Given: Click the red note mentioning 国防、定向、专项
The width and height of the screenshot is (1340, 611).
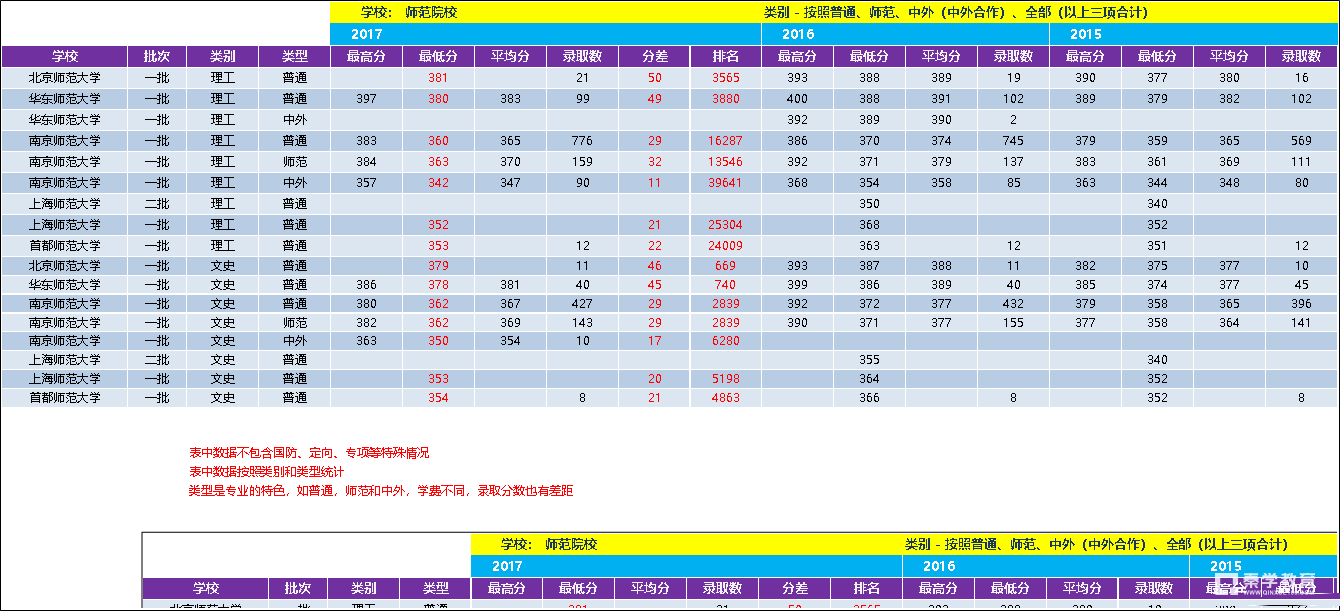Looking at the screenshot, I should point(309,453).
